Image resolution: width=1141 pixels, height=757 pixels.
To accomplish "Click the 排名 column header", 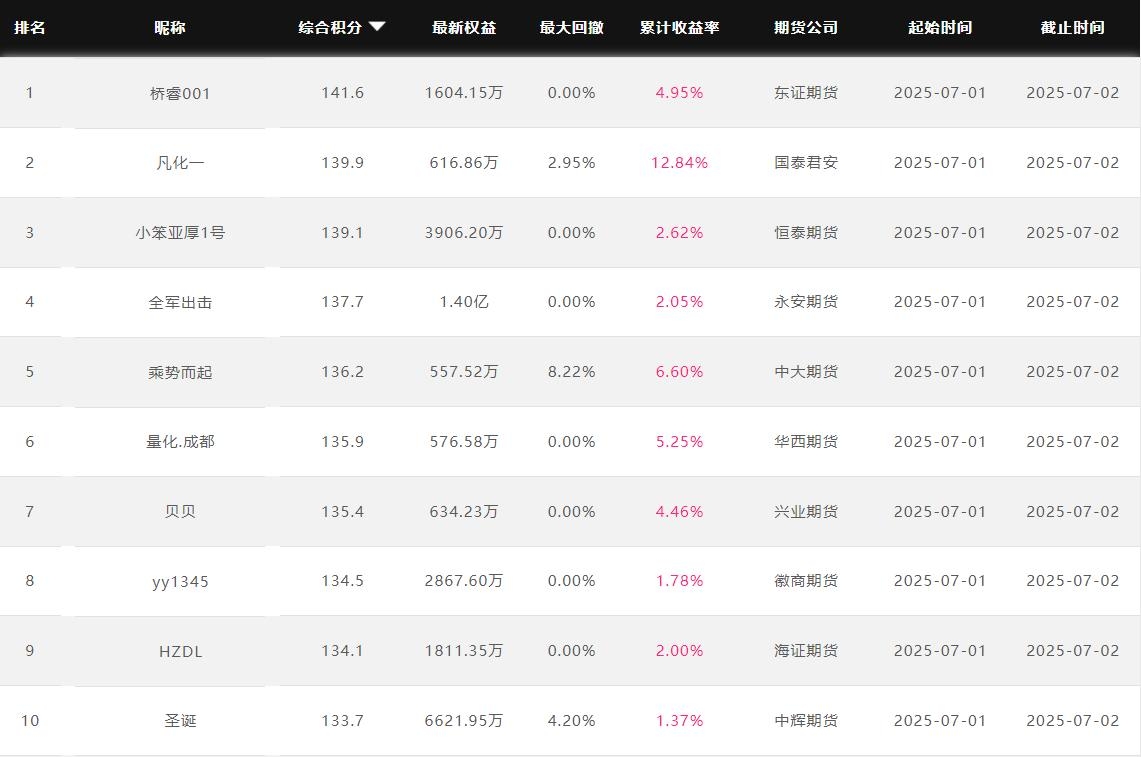I will pyautogui.click(x=30, y=28).
